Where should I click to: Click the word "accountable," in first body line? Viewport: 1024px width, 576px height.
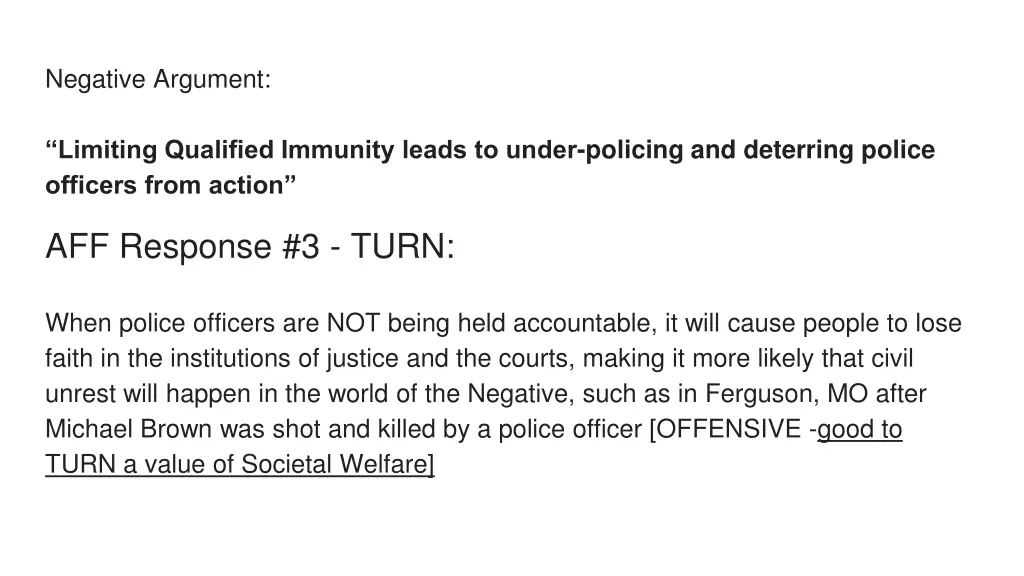click(x=585, y=323)
